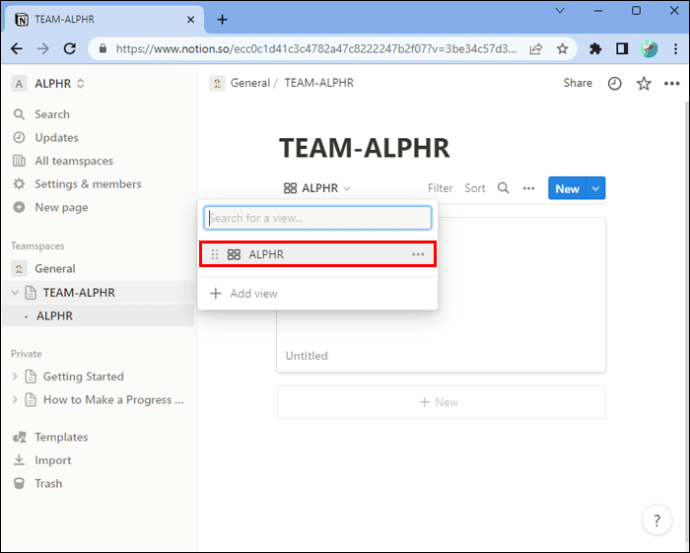Open a new browser tab
The width and height of the screenshot is (690, 553).
click(x=222, y=19)
